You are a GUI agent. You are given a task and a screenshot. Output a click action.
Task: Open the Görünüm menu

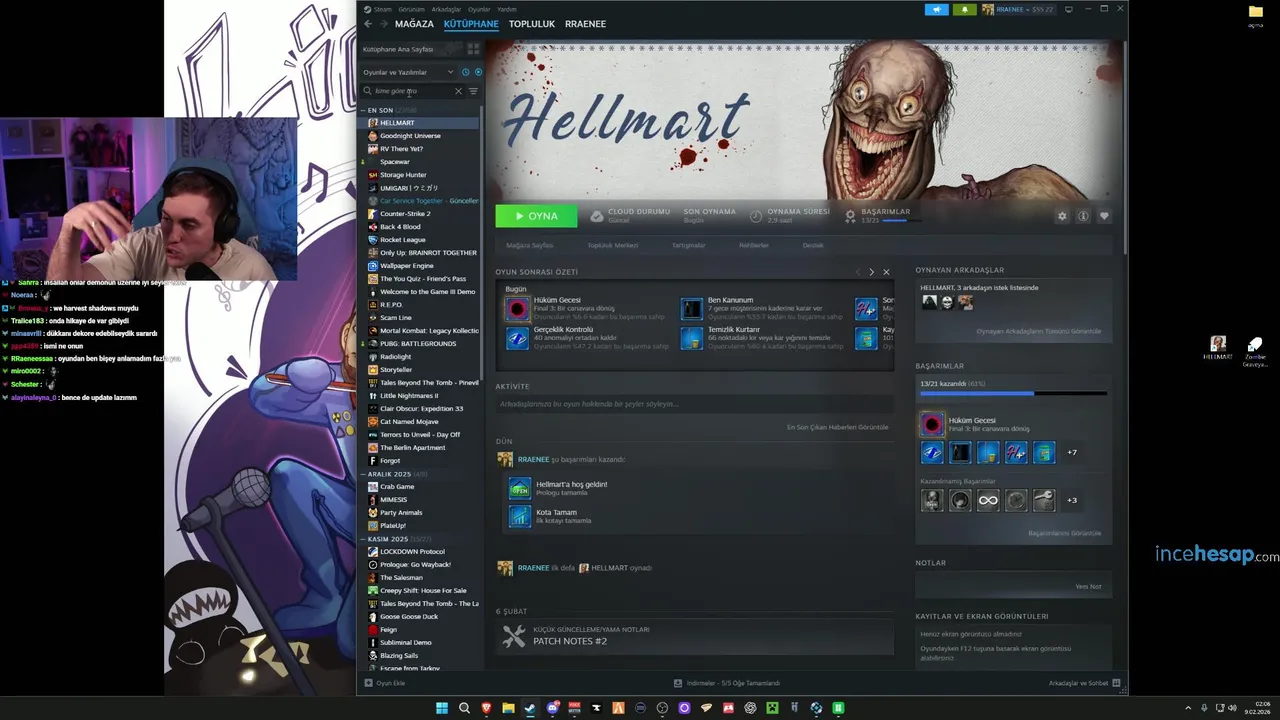pyautogui.click(x=411, y=9)
